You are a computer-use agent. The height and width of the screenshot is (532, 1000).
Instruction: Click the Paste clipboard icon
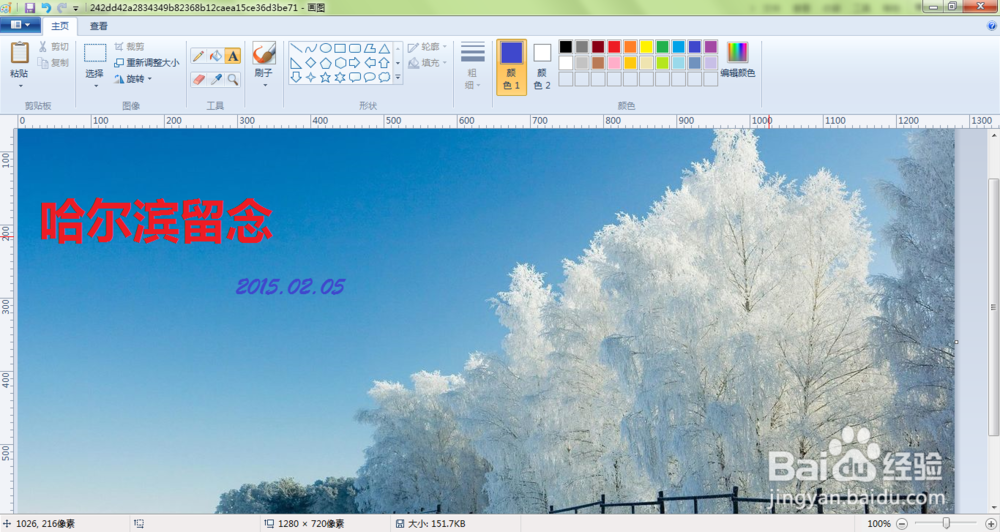tap(20, 53)
